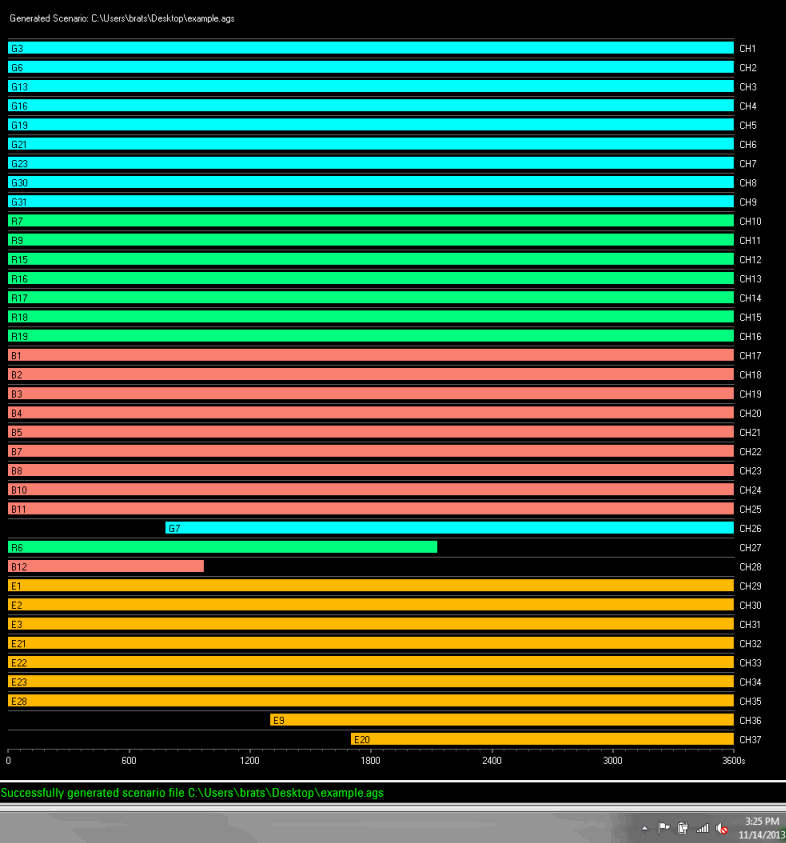The width and height of the screenshot is (786, 843).
Task: Select the E9 bar on channel 36
Action: (x=502, y=720)
